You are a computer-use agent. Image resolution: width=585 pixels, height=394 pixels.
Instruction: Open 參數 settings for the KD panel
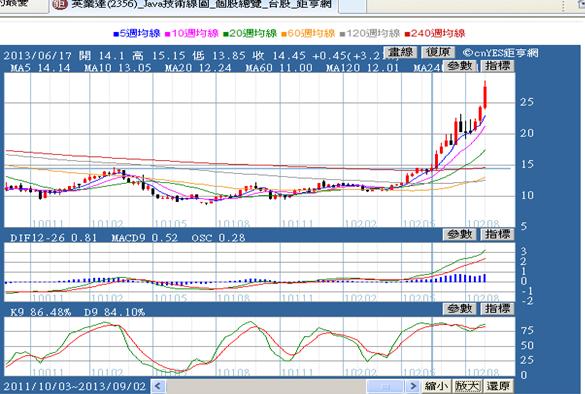(x=460, y=309)
